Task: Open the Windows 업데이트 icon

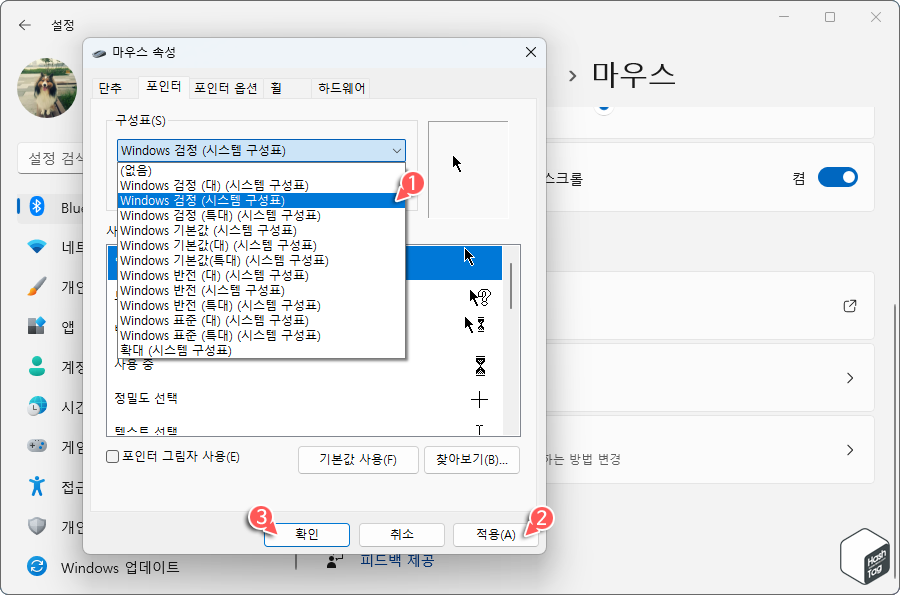Action: (36, 566)
